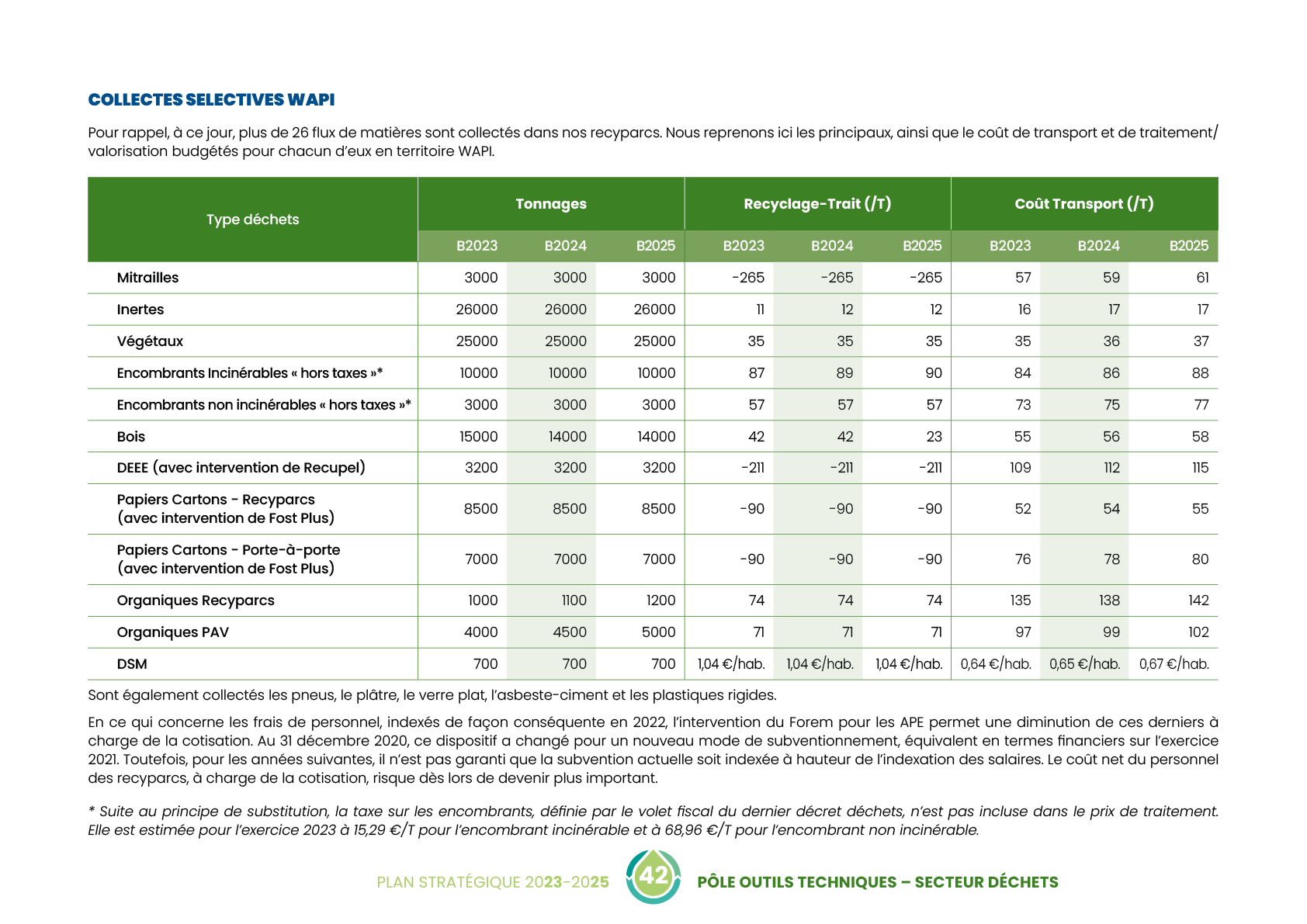Select the "Végétaux" row label

tap(150, 341)
